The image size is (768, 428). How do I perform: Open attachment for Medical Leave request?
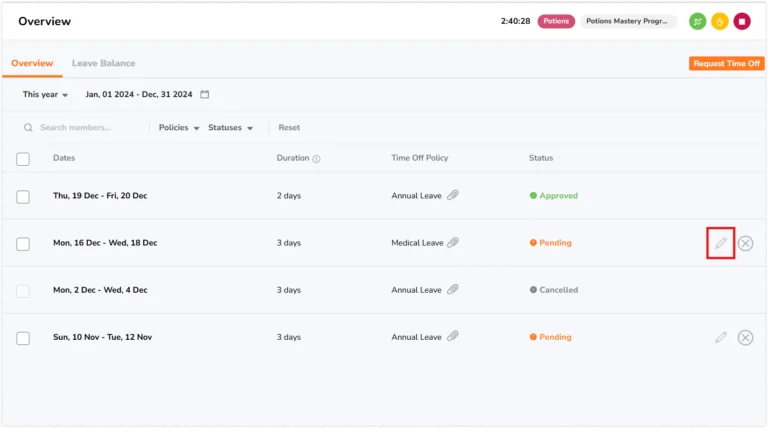(453, 242)
